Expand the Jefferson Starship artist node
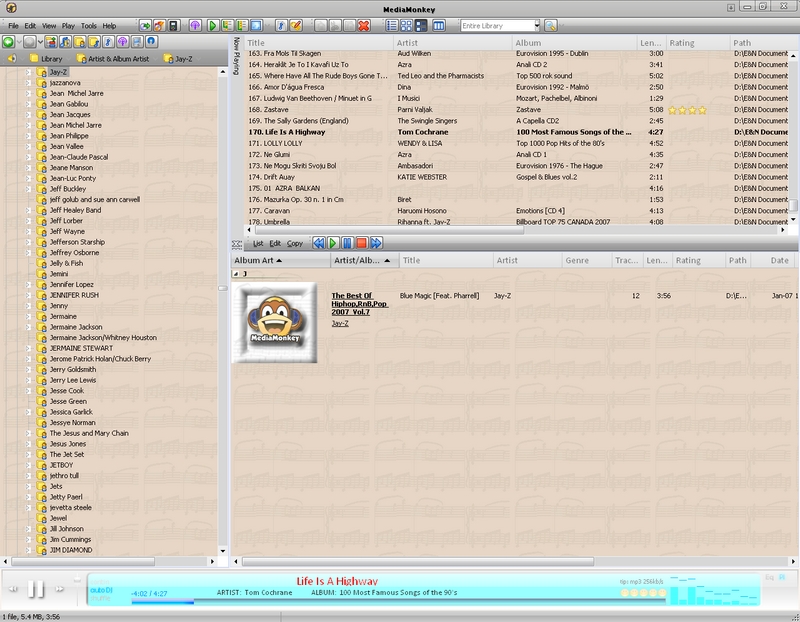This screenshot has height=622, width=800. point(29,242)
